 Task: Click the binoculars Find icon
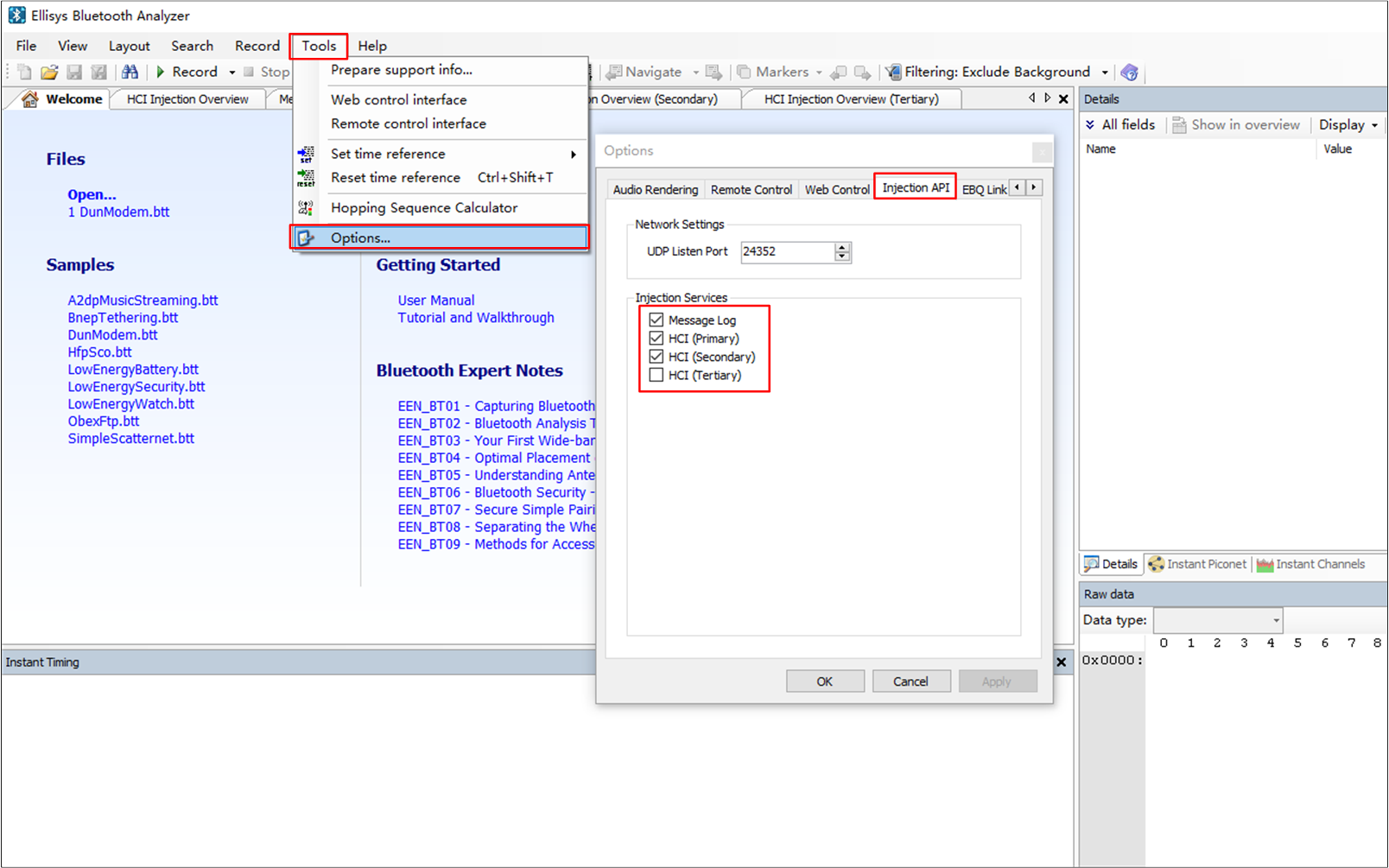tap(130, 72)
